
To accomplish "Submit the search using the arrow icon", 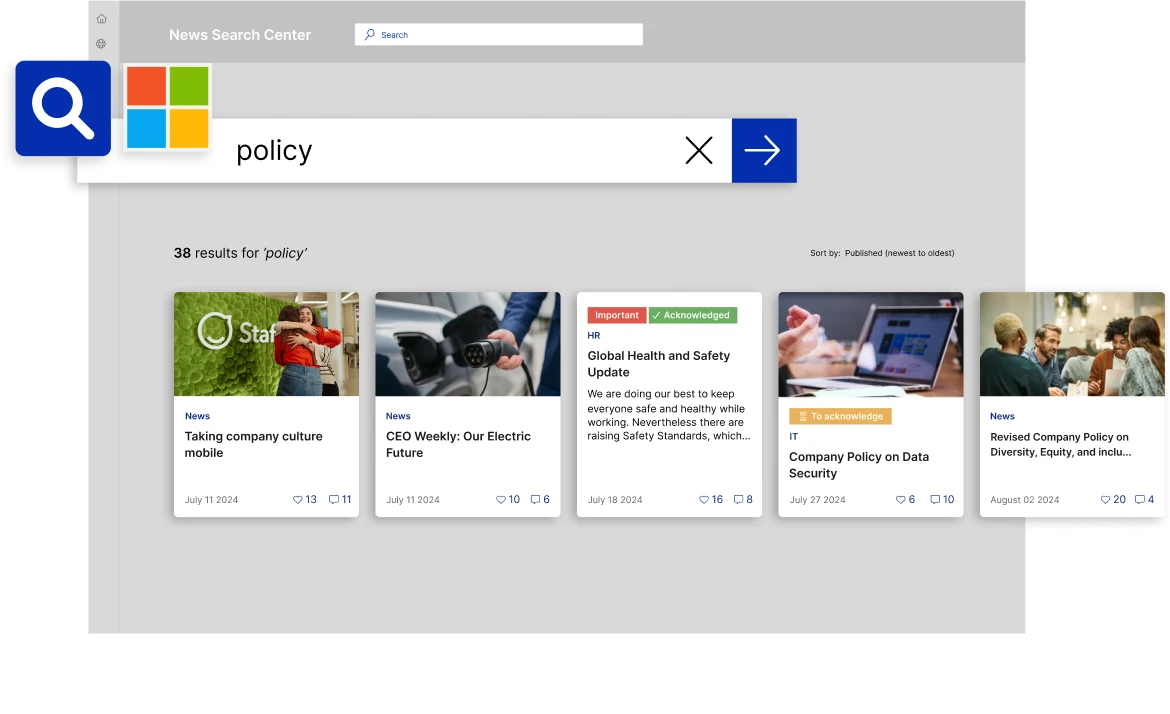I will [x=764, y=150].
